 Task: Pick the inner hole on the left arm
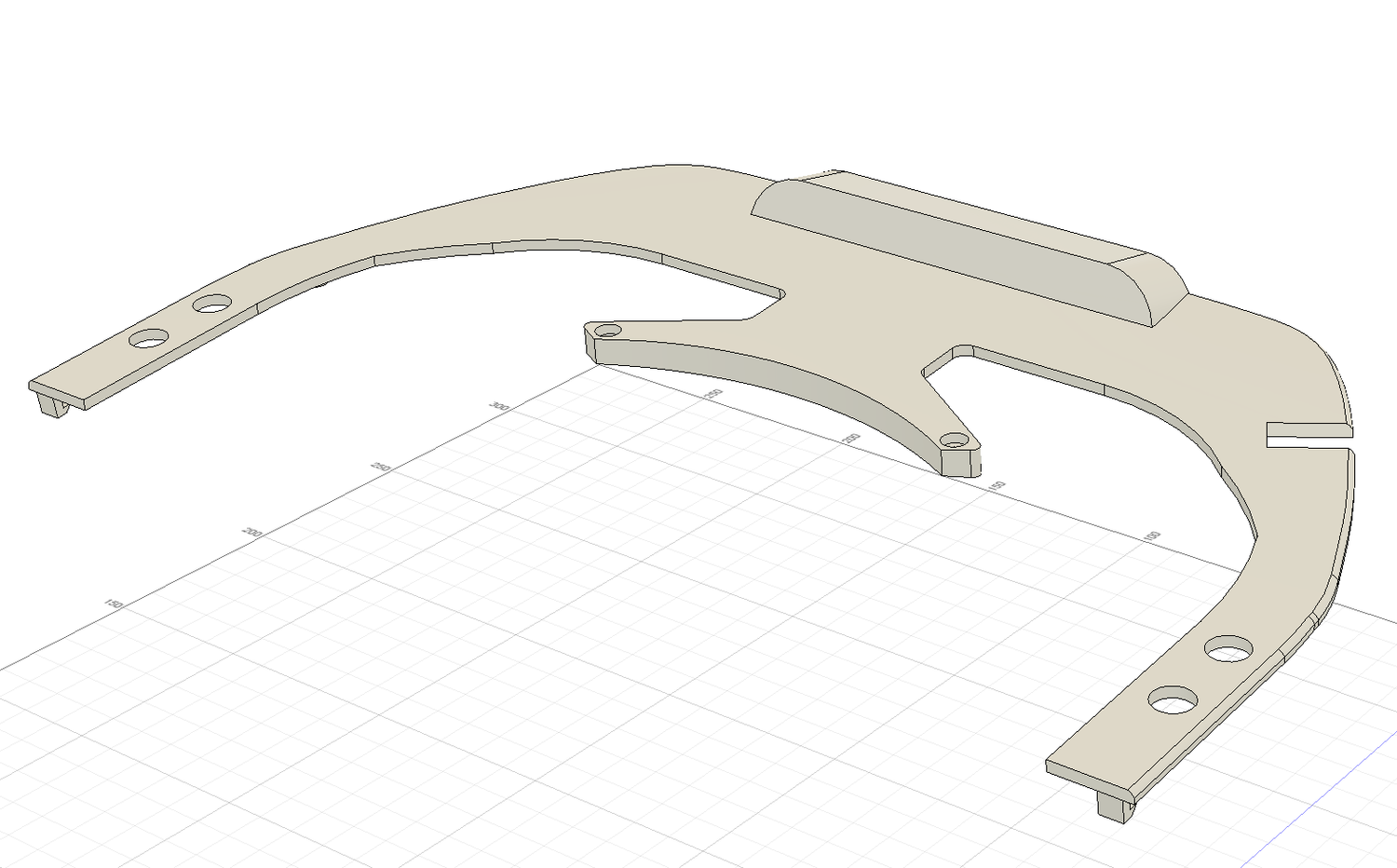212,304
